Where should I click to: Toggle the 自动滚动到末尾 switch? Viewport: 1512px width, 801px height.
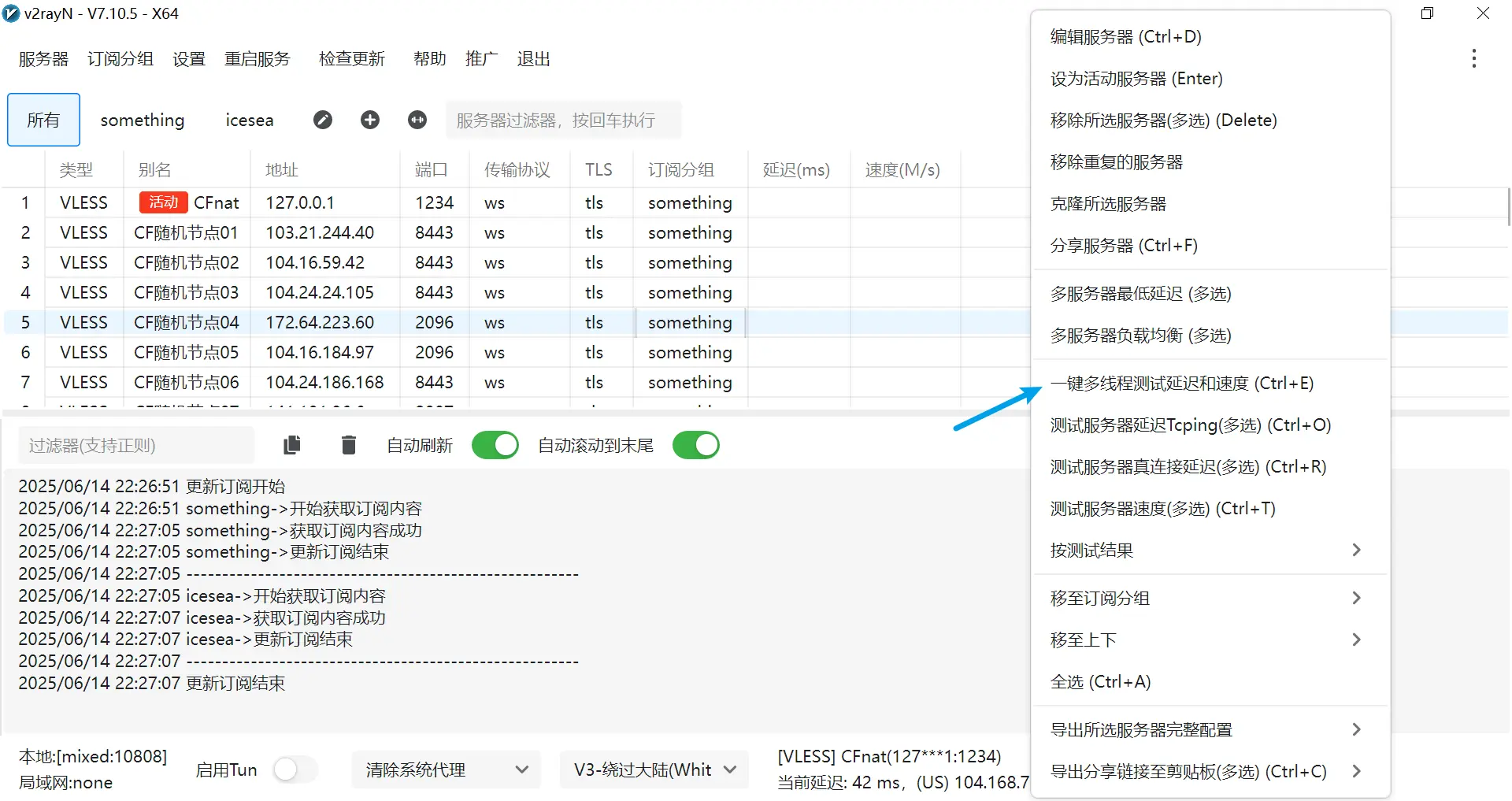pos(696,445)
